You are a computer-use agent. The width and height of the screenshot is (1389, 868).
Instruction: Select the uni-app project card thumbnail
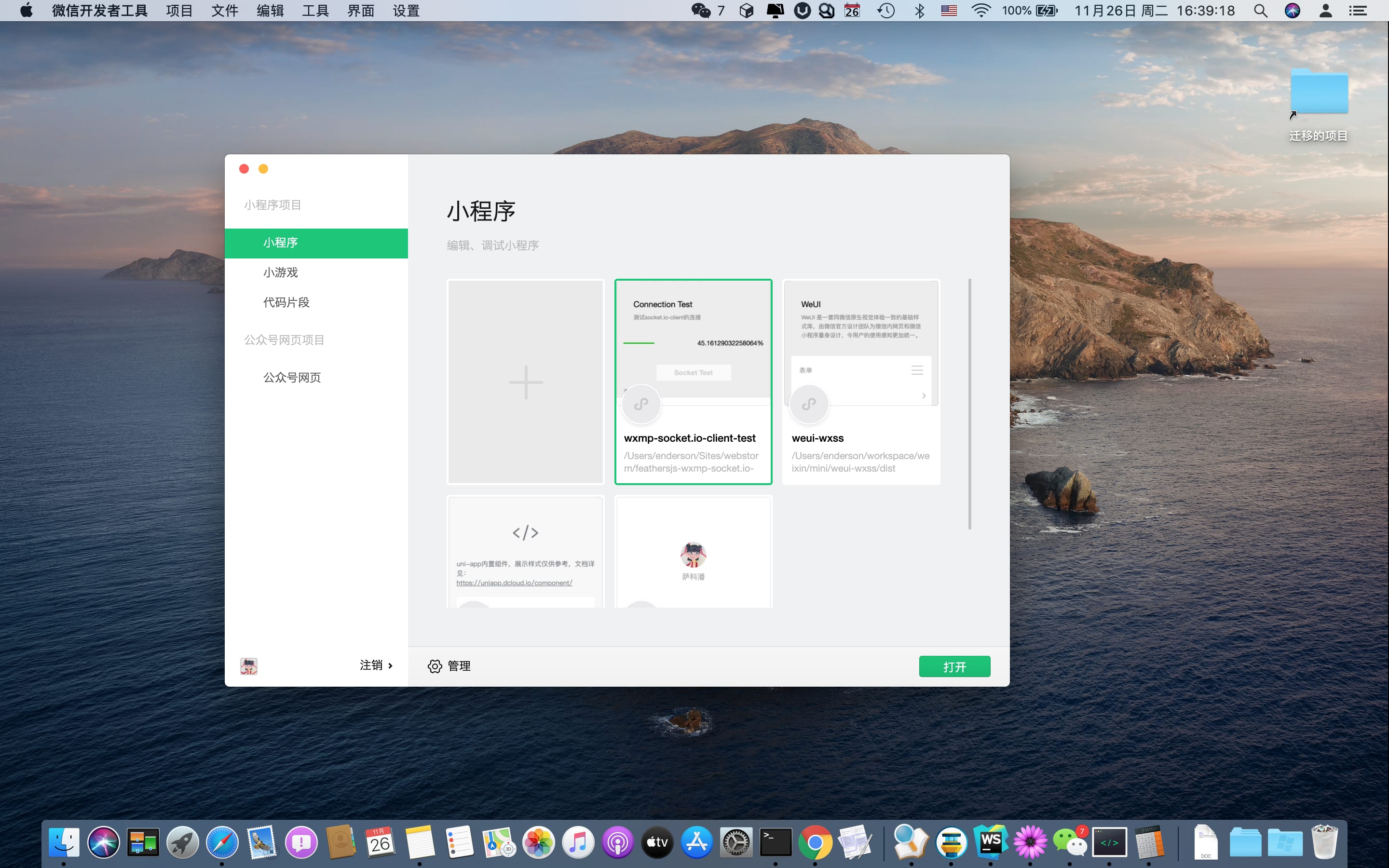point(526,552)
